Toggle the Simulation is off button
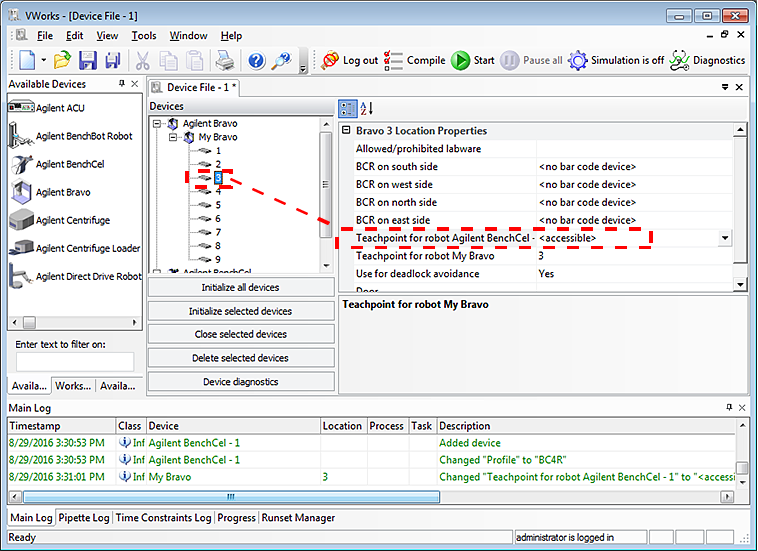The image size is (758, 551). tap(578, 60)
